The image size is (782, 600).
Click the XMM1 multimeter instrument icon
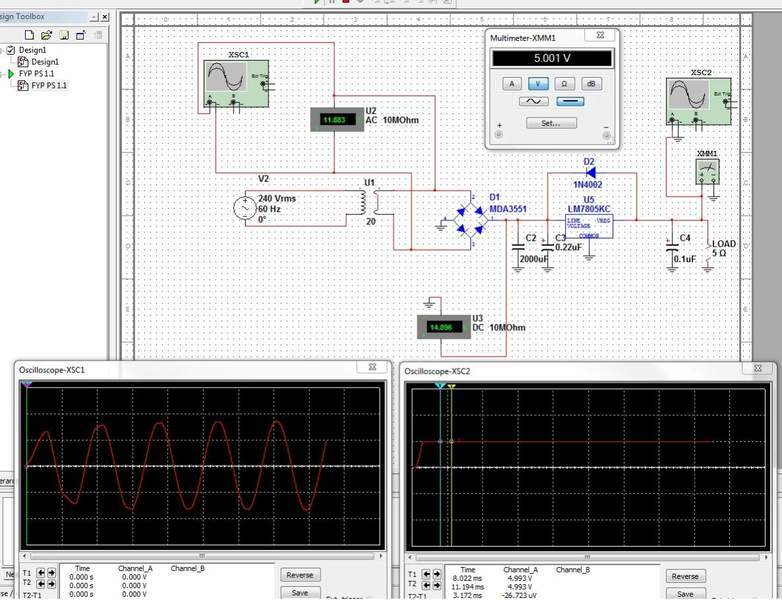711,174
